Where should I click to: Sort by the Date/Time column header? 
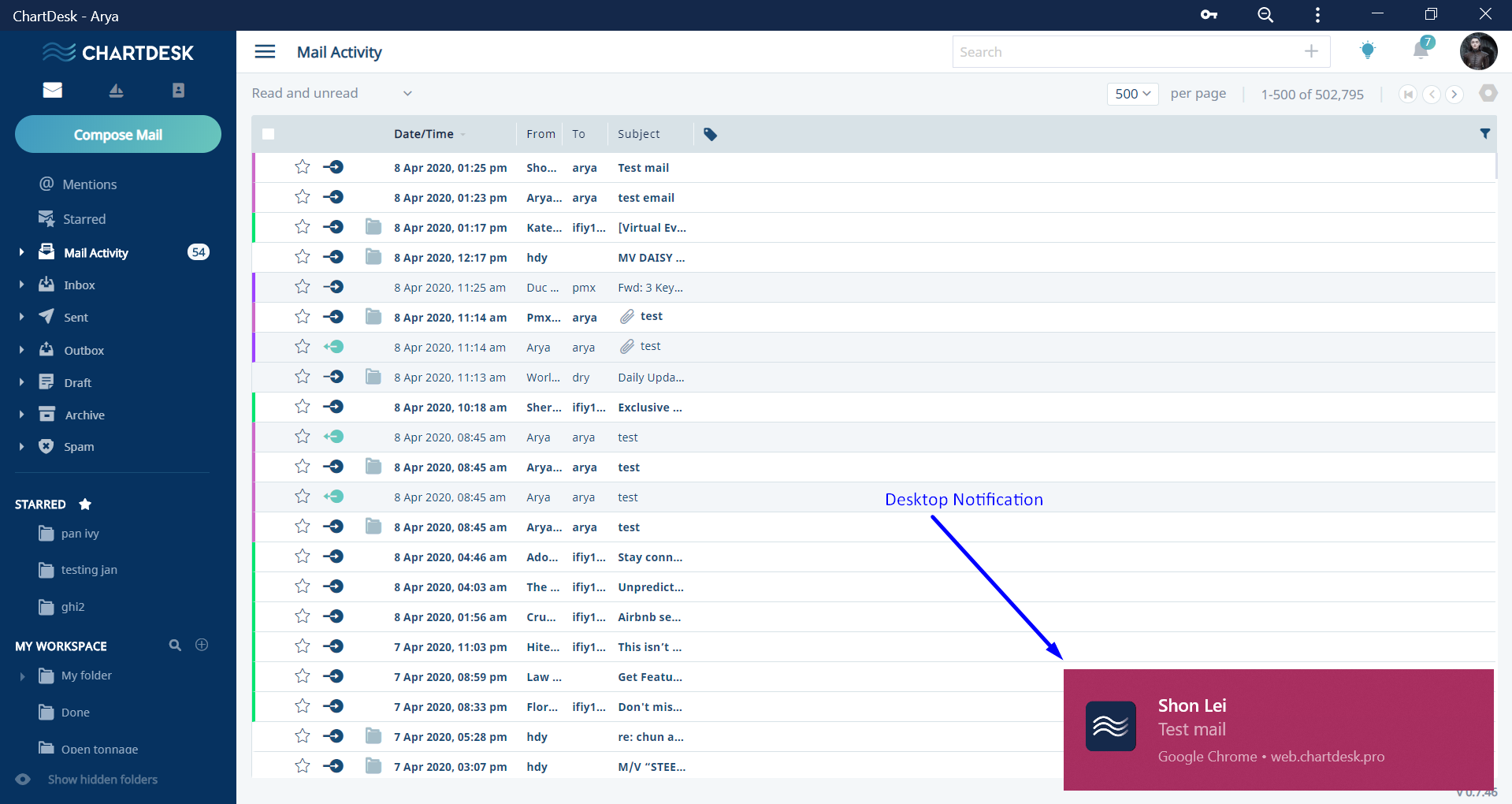tap(424, 134)
